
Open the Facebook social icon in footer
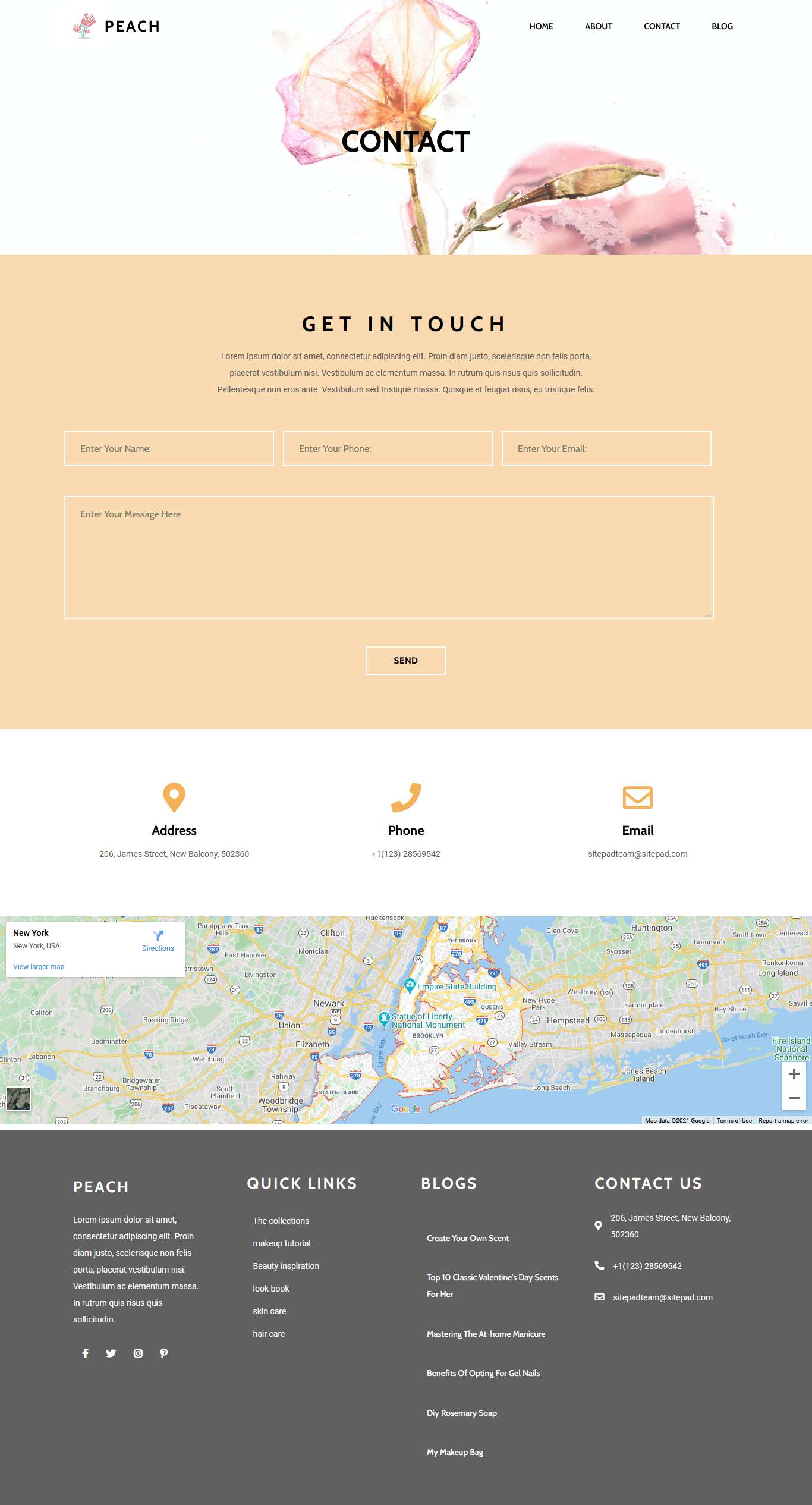tap(86, 1353)
